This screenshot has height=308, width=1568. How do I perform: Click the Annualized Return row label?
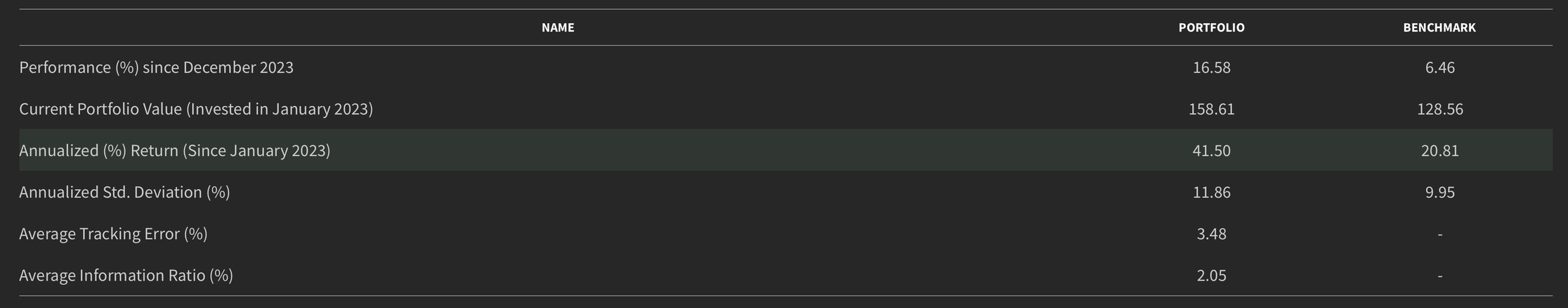point(174,150)
